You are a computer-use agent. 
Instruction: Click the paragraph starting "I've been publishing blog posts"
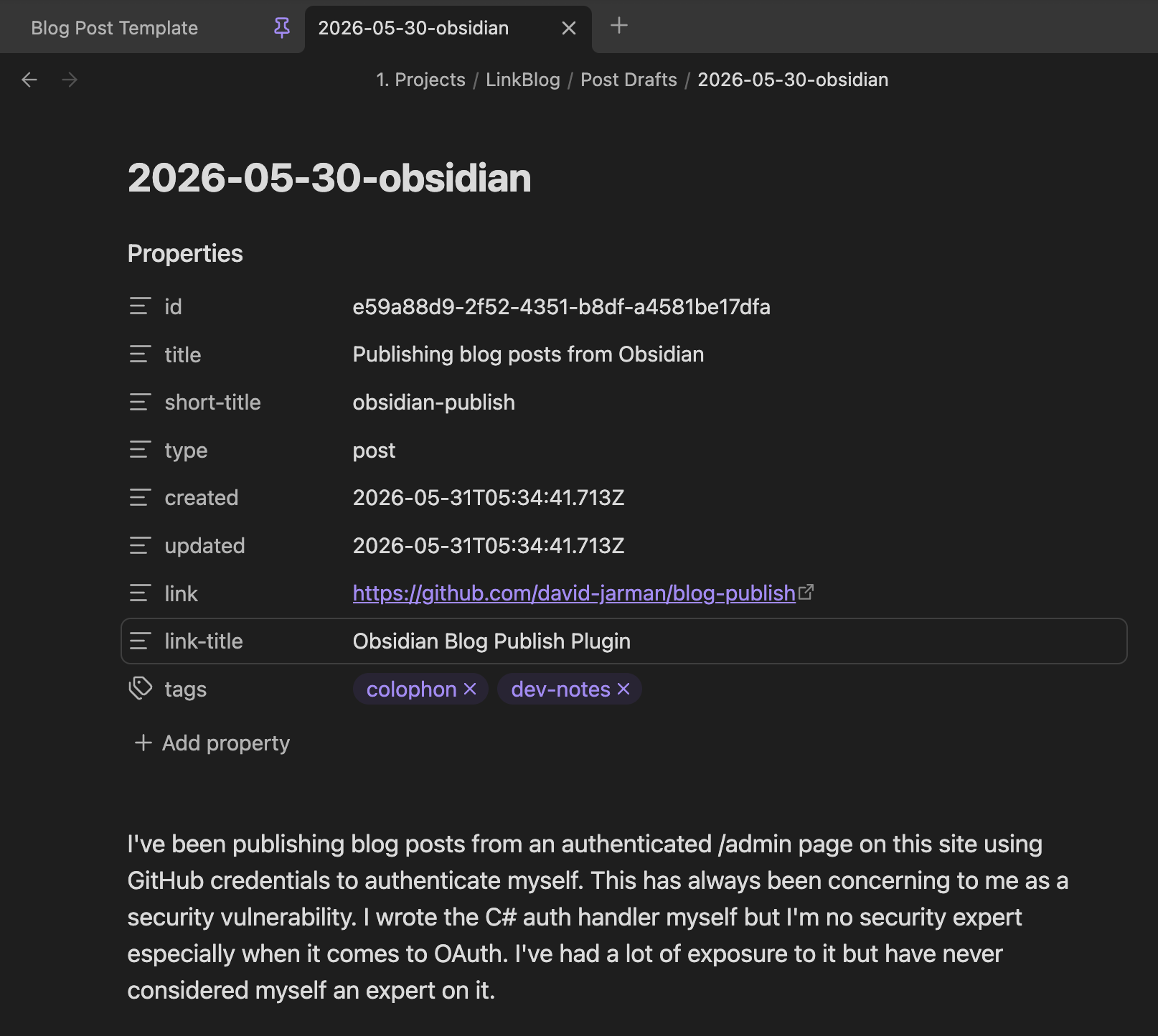coord(598,917)
